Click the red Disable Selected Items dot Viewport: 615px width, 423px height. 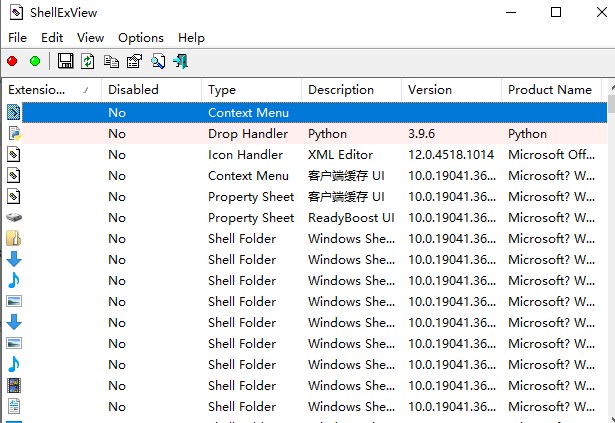pyautogui.click(x=13, y=62)
